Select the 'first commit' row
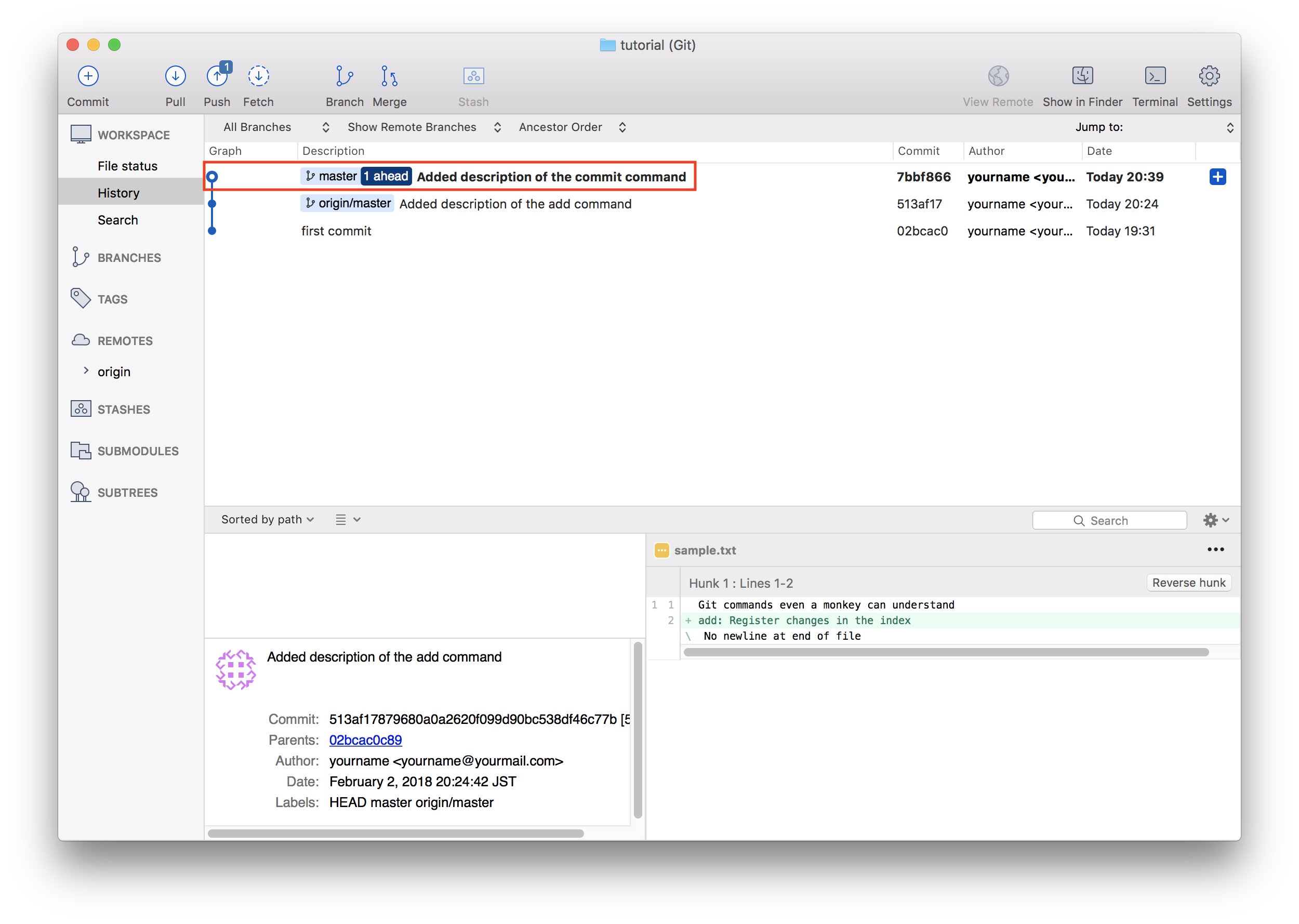 pyautogui.click(x=722, y=231)
